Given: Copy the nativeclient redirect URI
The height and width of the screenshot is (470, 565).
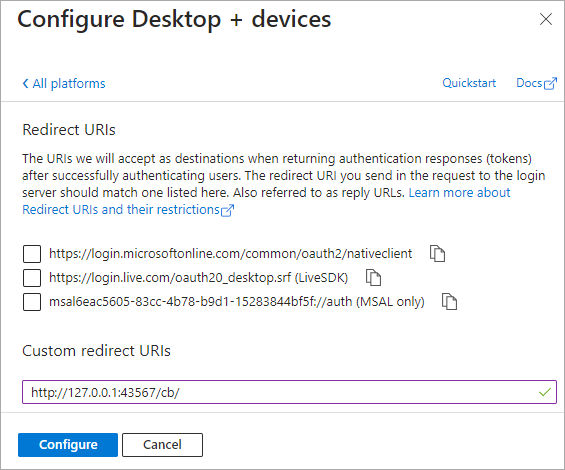Looking at the screenshot, I should pyautogui.click(x=437, y=254).
